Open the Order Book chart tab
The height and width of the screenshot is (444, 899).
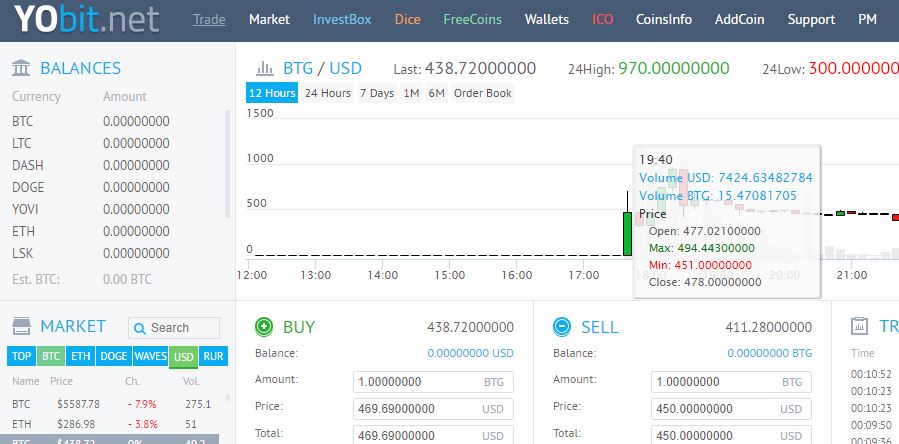[x=483, y=93]
